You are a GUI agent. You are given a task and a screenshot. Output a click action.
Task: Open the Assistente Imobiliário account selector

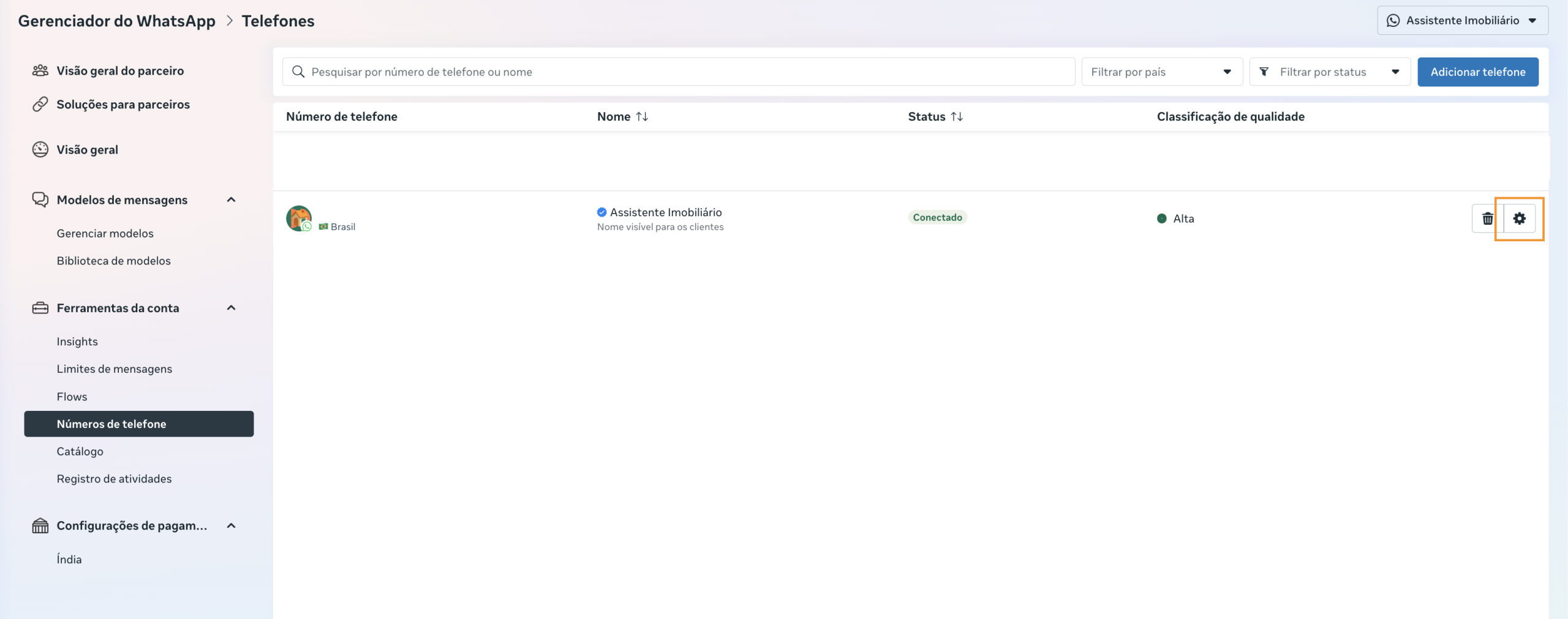point(1462,21)
